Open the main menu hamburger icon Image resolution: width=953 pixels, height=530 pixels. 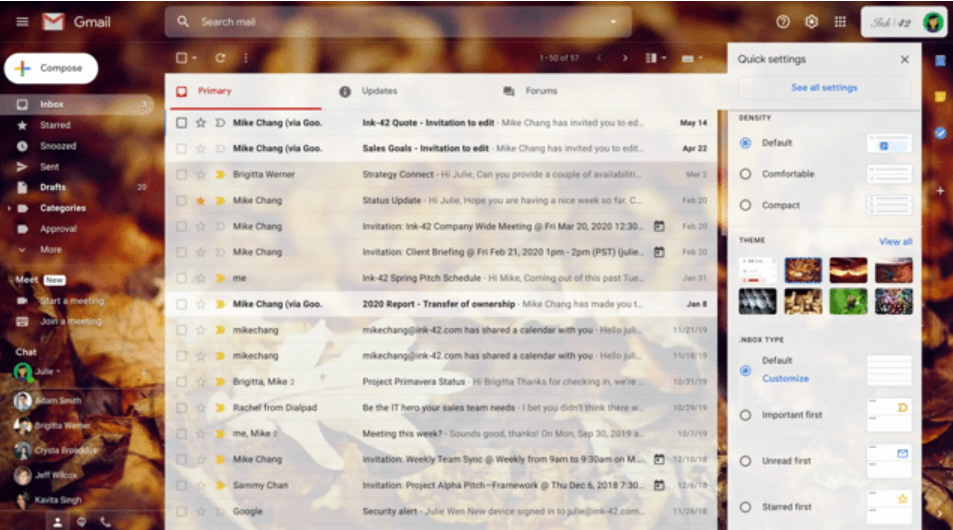(x=22, y=22)
